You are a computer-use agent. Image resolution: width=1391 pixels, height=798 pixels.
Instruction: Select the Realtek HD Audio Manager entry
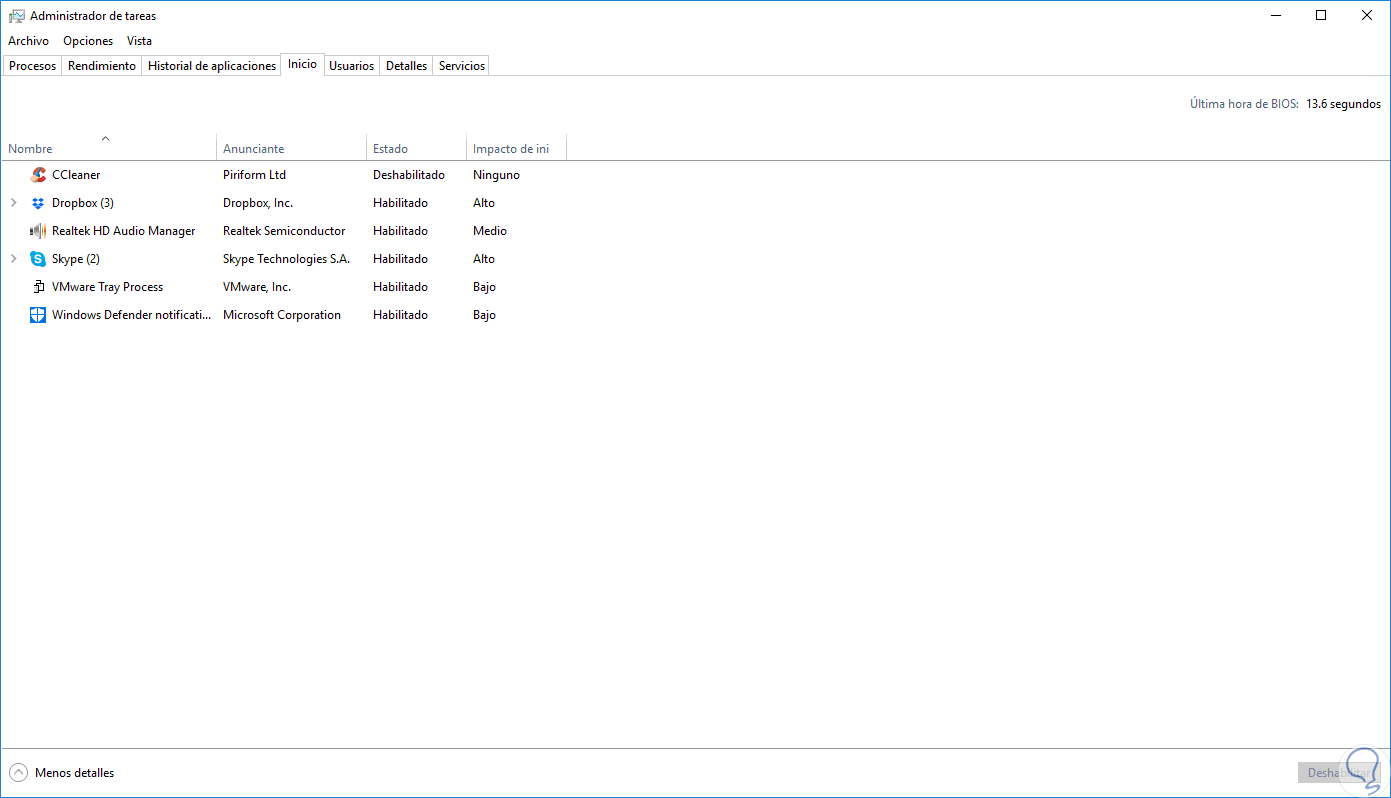(x=124, y=231)
